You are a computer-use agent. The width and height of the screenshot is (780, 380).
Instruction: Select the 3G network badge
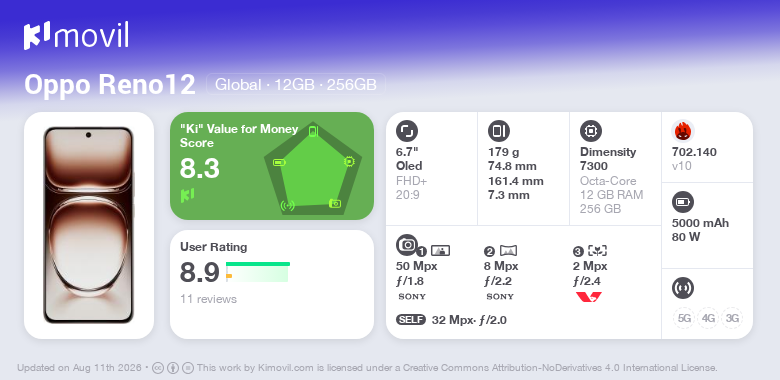732,318
